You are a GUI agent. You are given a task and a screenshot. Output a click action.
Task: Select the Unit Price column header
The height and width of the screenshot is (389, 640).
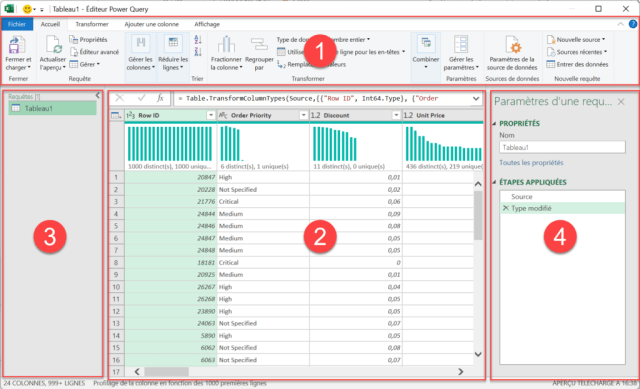[x=442, y=116]
